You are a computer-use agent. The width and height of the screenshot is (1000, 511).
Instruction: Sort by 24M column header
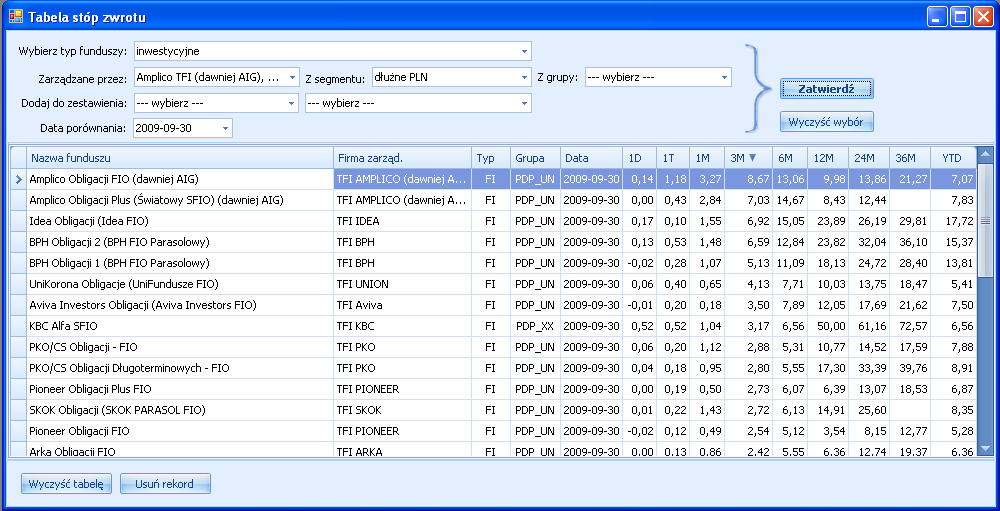click(x=869, y=158)
